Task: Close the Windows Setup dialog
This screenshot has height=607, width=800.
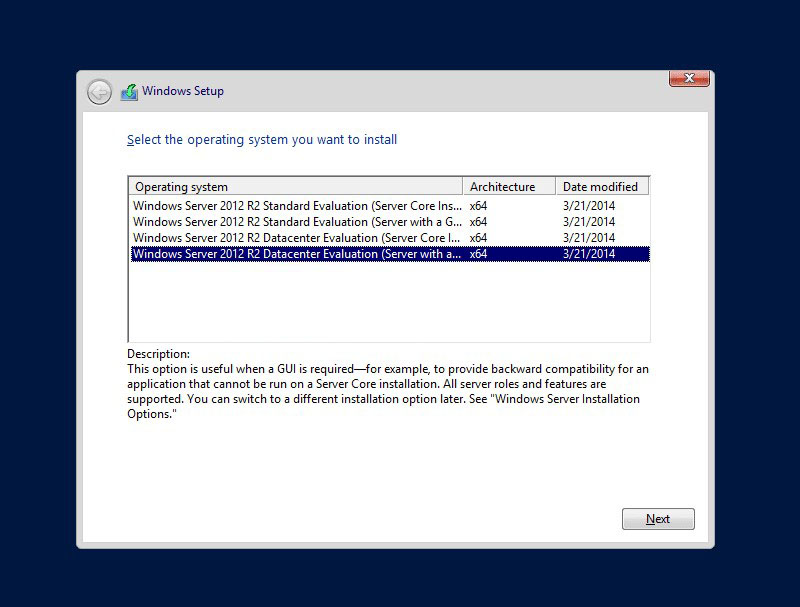Action: pyautogui.click(x=689, y=78)
